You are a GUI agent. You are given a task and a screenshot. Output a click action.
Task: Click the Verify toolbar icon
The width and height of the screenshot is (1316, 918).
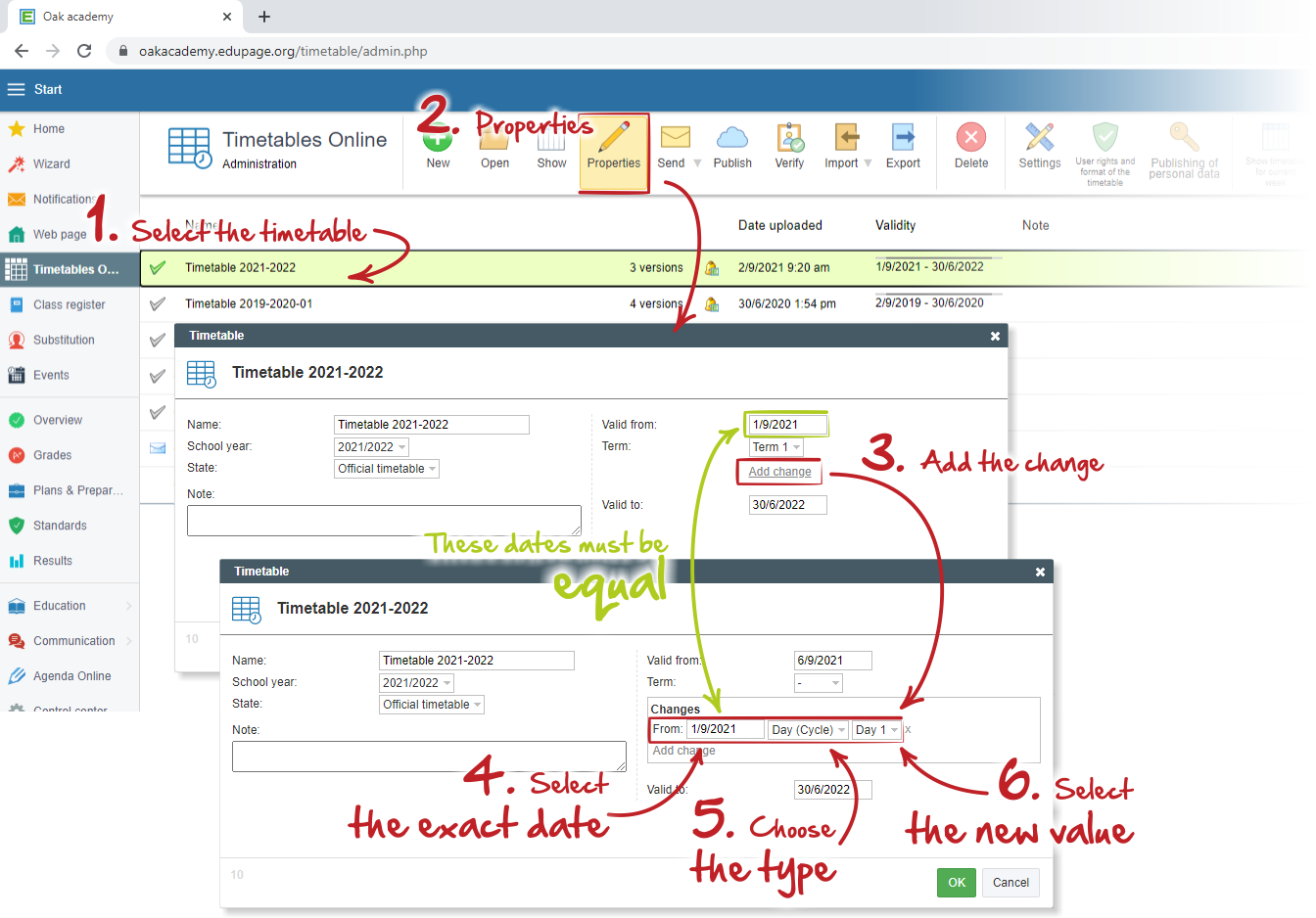click(789, 137)
